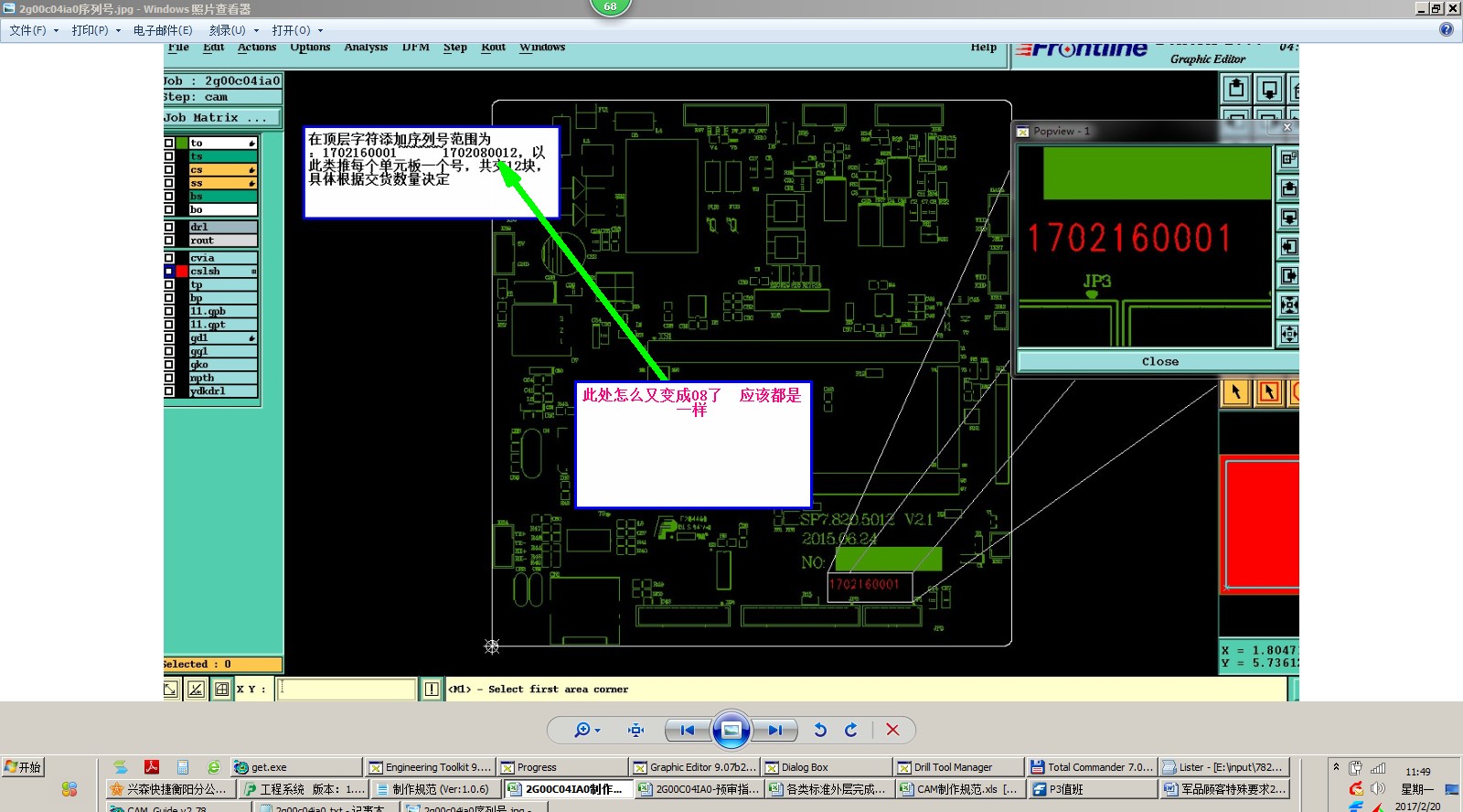
Task: Click the Job Matrix button
Action: (222, 118)
